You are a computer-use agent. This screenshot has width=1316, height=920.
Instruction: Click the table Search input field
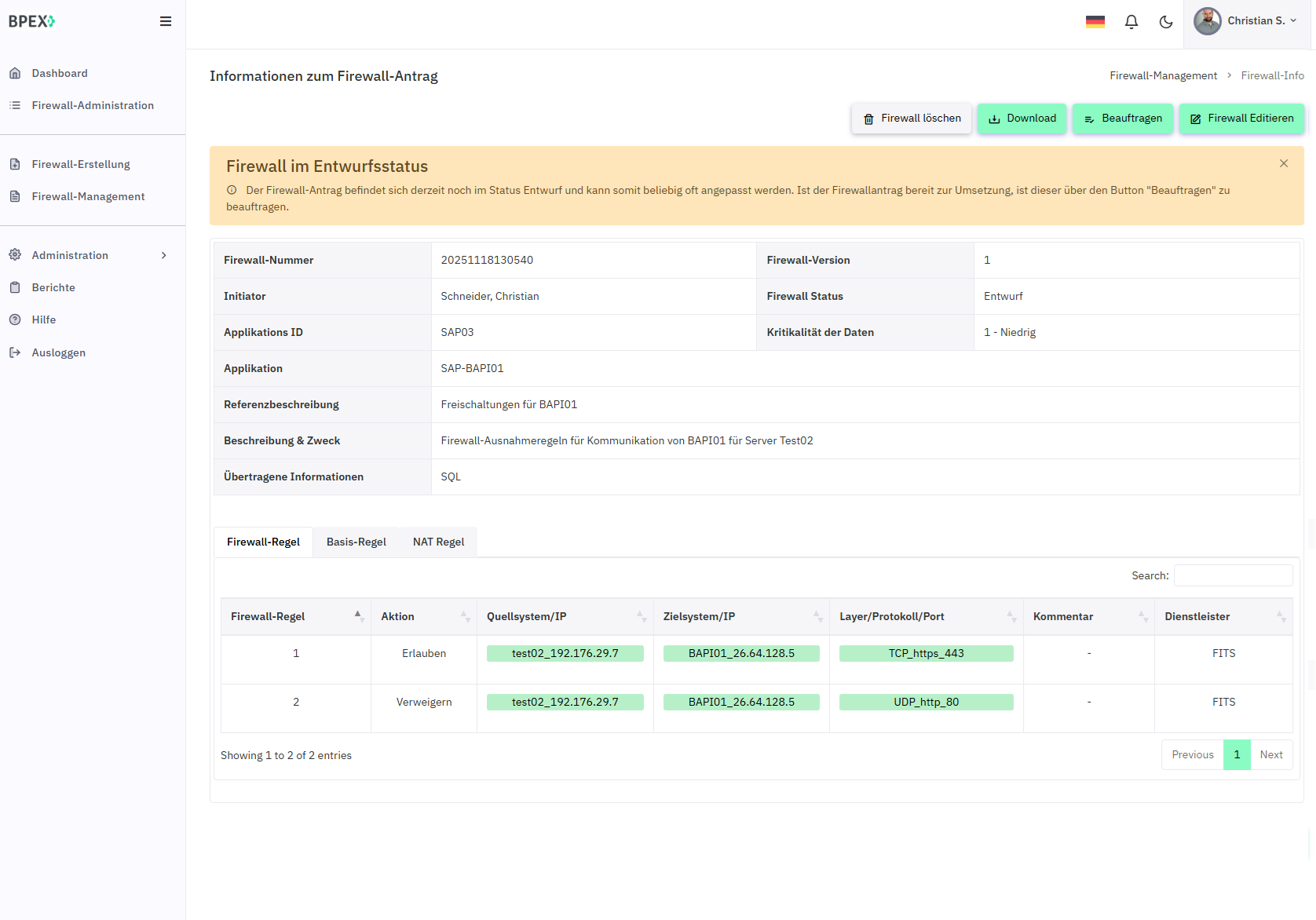tap(1233, 575)
